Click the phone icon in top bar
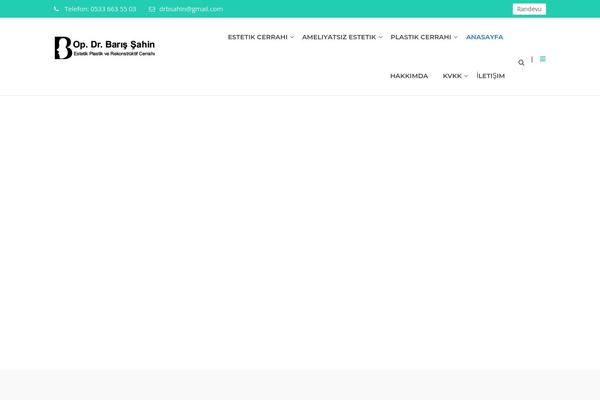This screenshot has width=600, height=400. pyautogui.click(x=56, y=9)
